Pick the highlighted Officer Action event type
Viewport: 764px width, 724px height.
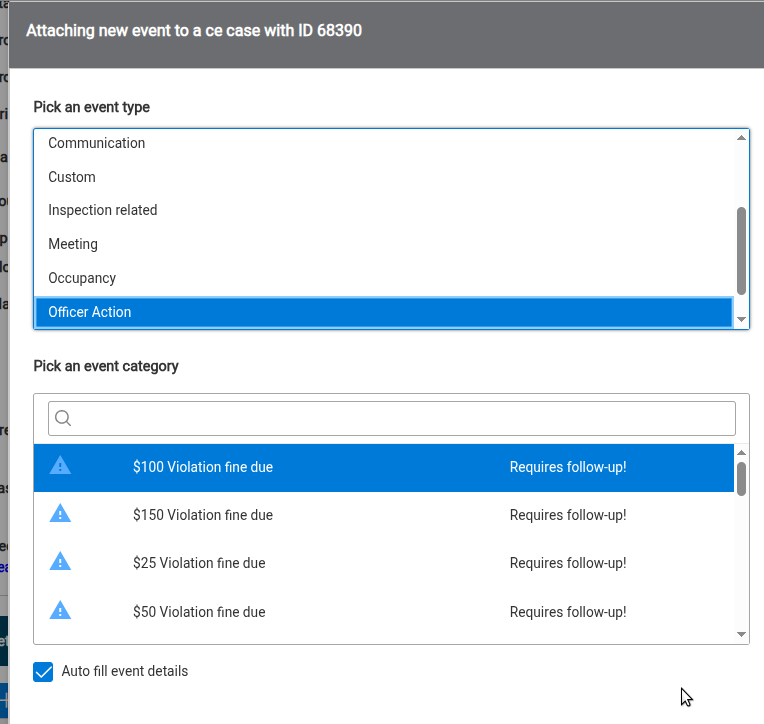click(x=383, y=312)
